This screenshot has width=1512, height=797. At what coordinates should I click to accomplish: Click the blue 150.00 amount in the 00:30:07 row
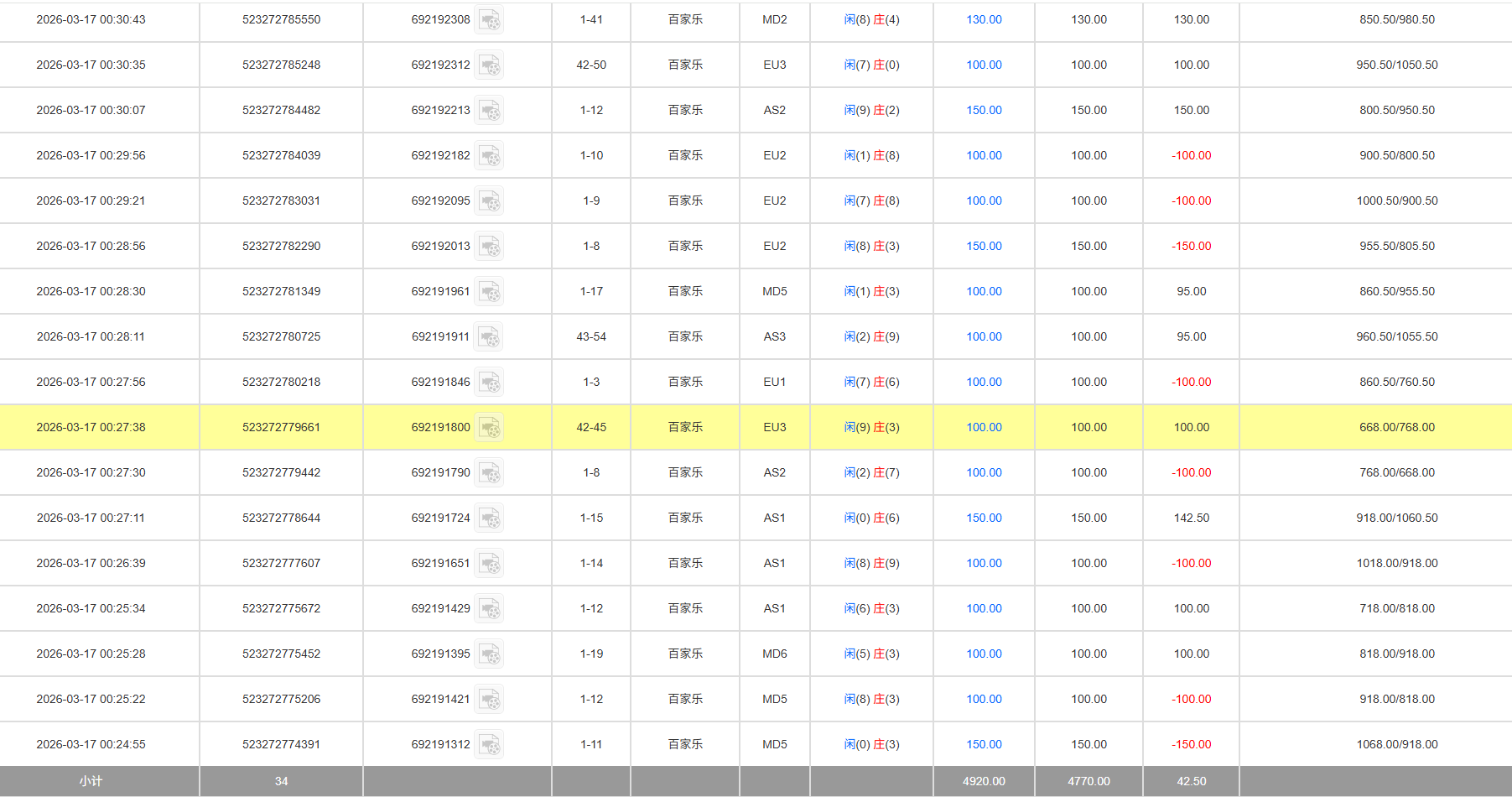coord(984,110)
